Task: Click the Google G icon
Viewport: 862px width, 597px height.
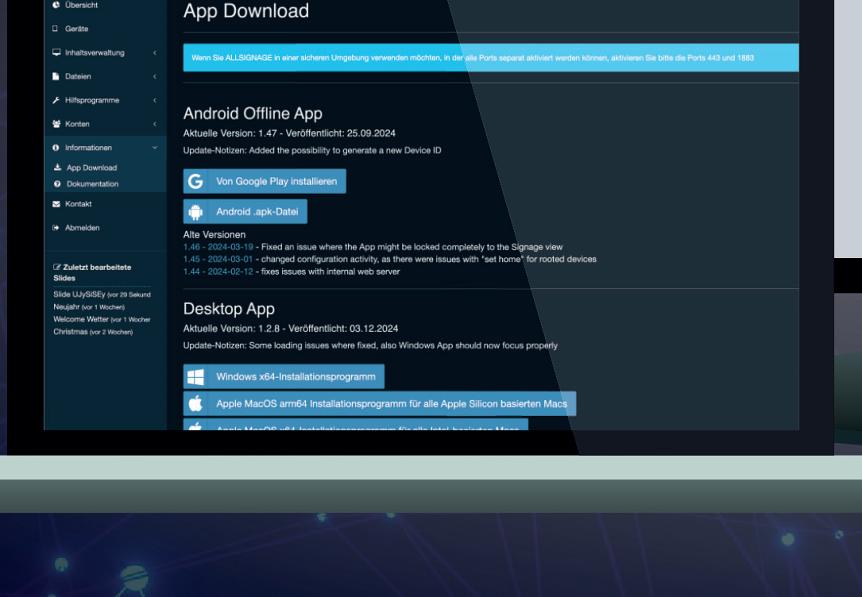Action: pos(195,181)
